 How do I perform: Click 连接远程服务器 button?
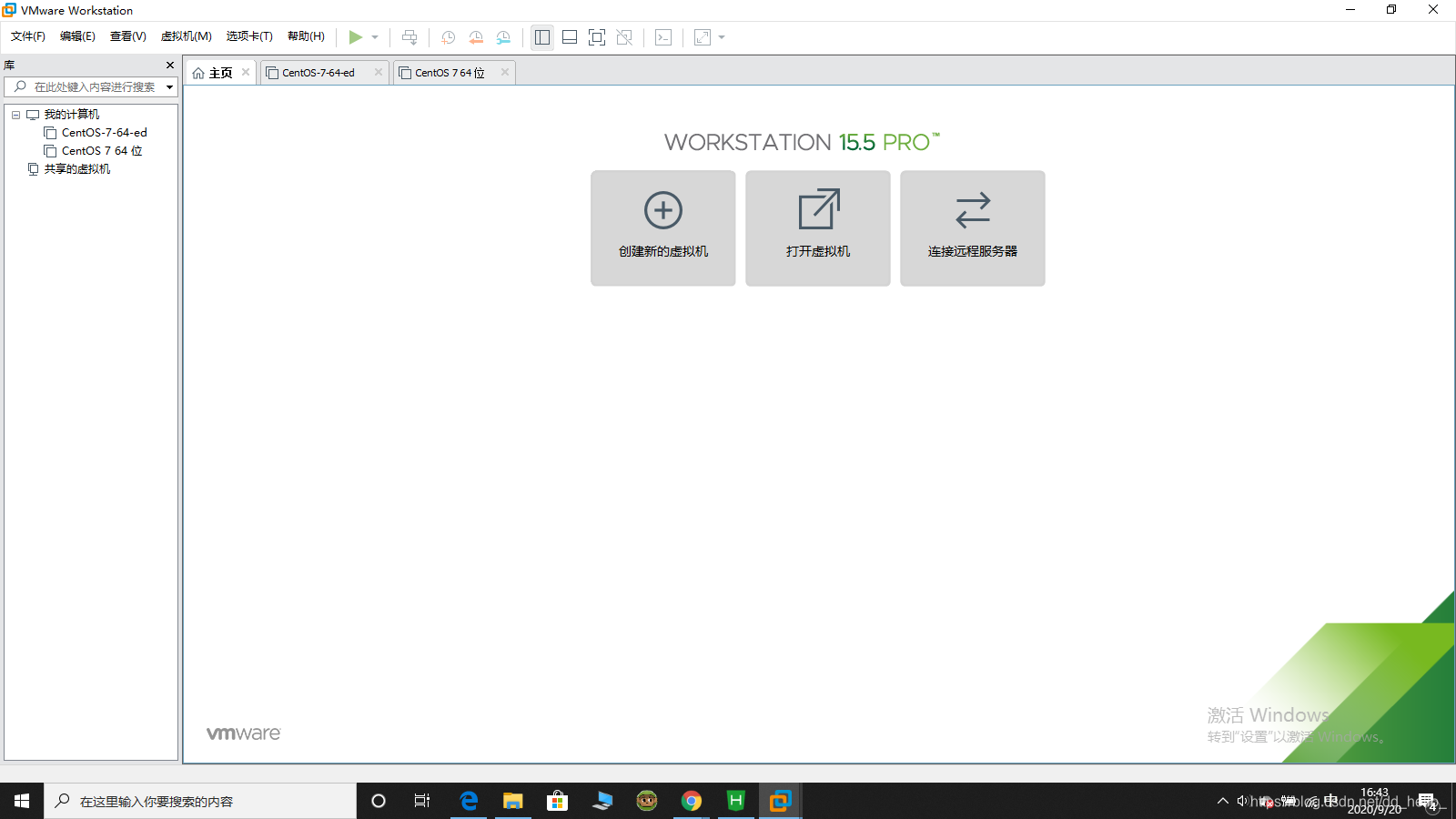click(973, 228)
